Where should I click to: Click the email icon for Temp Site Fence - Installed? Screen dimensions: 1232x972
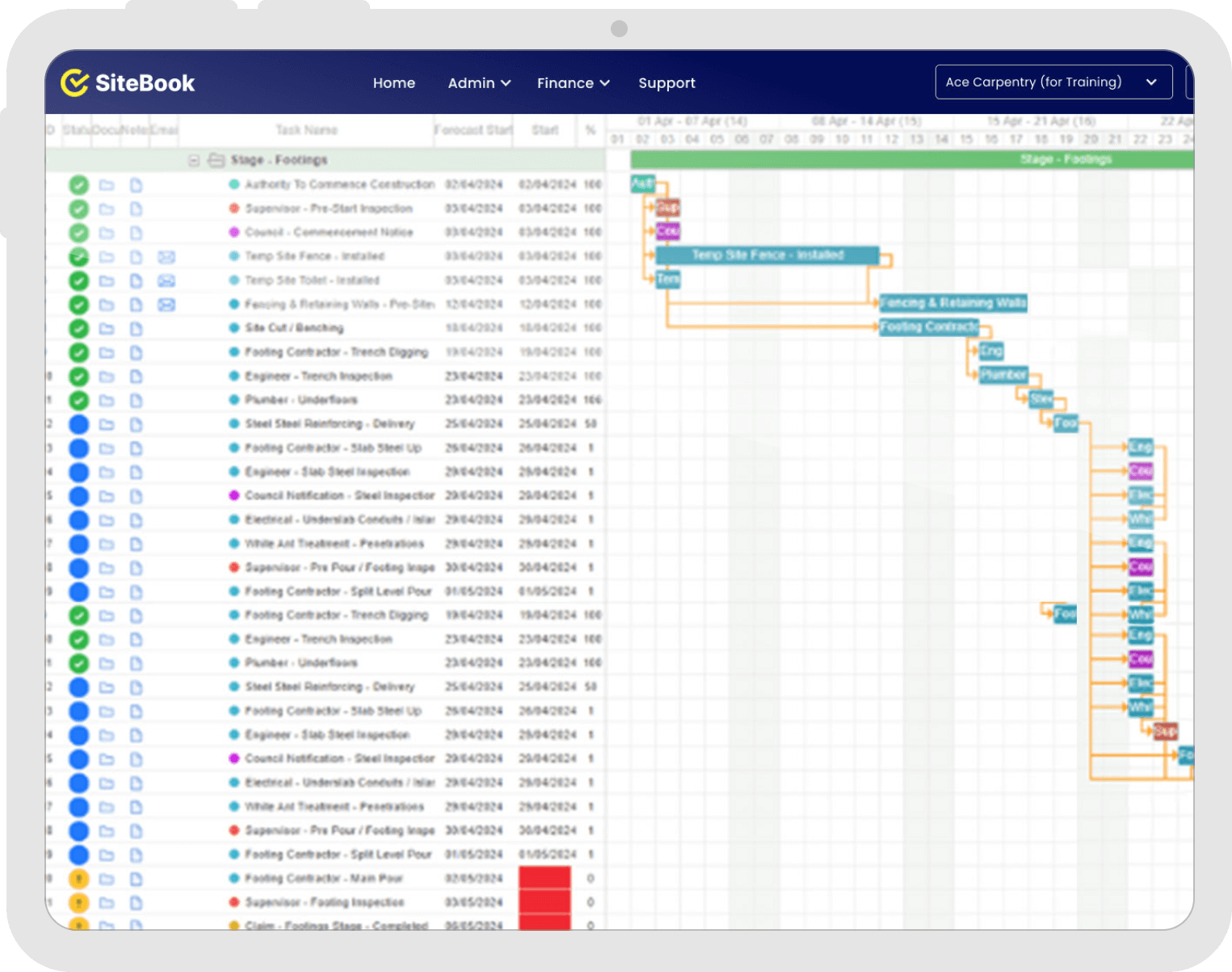pyautogui.click(x=166, y=256)
